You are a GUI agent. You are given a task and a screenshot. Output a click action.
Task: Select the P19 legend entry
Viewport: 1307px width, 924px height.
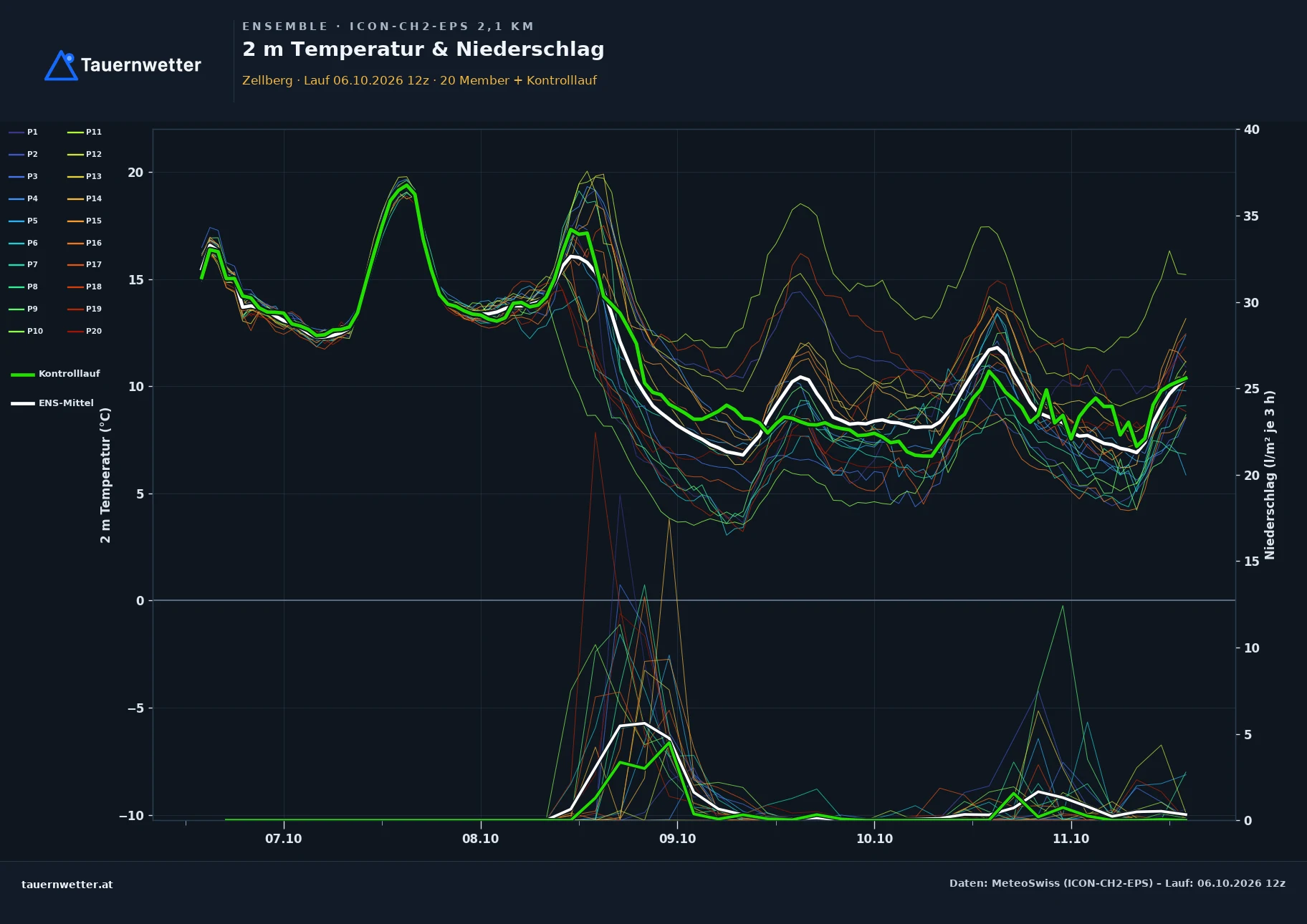(85, 309)
